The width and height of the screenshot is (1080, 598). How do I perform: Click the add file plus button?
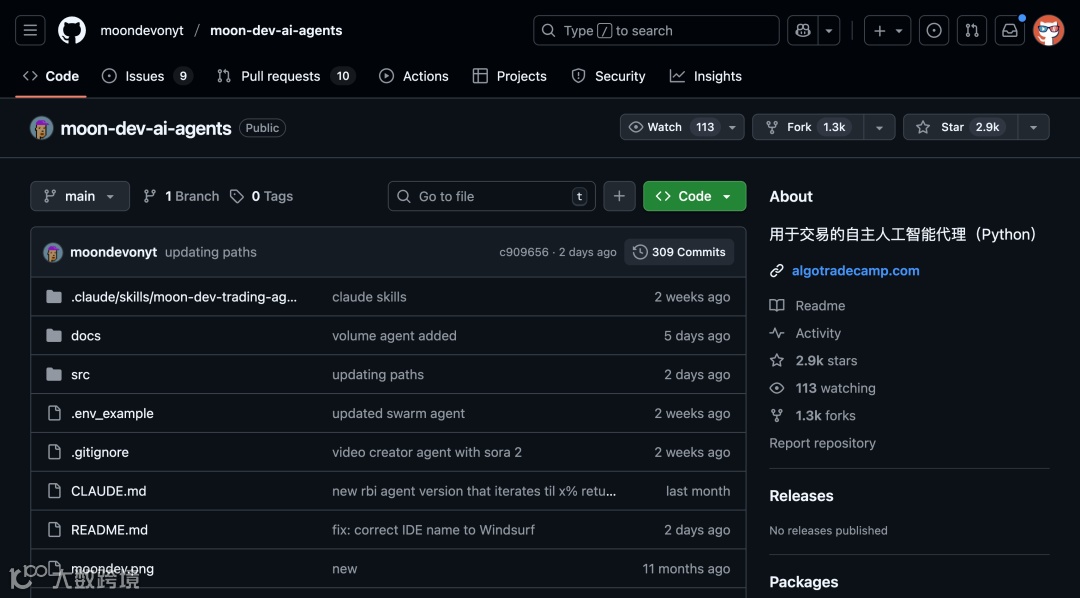click(x=619, y=196)
